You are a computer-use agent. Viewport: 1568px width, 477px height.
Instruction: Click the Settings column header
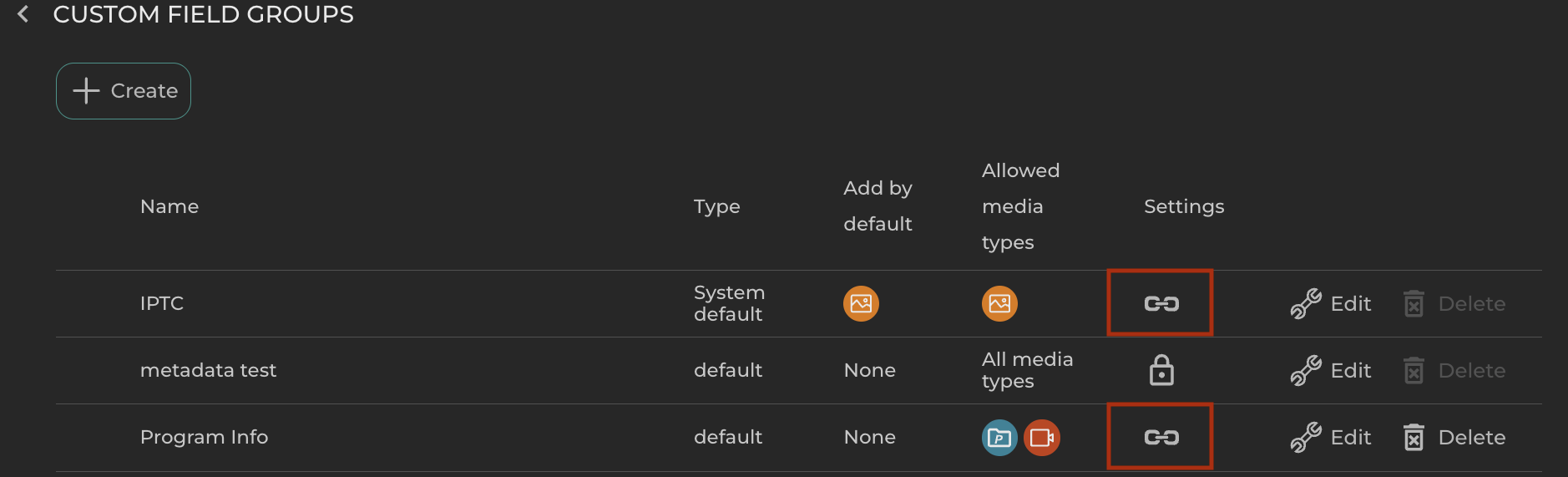pyautogui.click(x=1183, y=206)
